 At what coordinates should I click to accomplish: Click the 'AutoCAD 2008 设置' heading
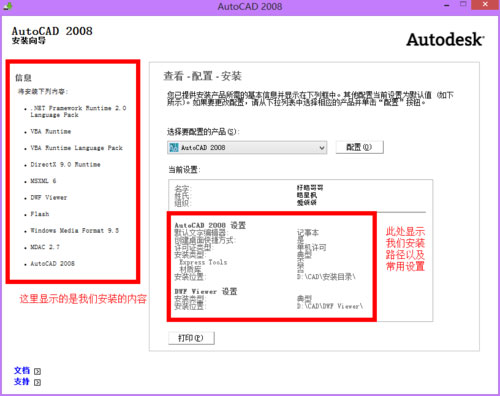coord(210,225)
